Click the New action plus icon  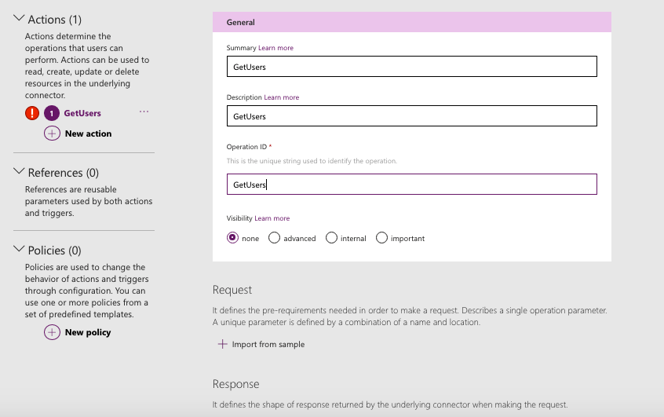pyautogui.click(x=52, y=133)
